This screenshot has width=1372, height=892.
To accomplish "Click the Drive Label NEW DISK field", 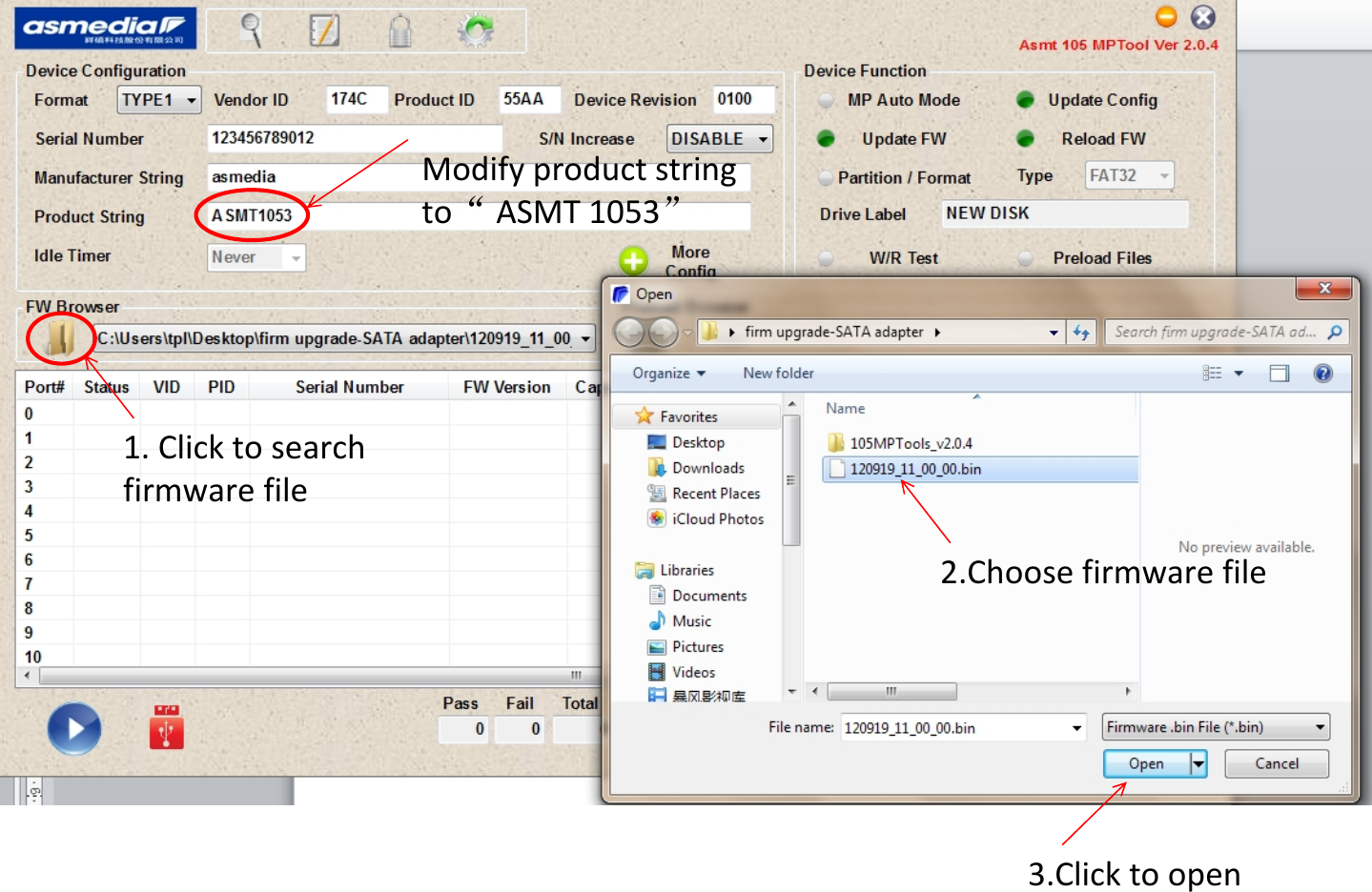I will 1065,213.
